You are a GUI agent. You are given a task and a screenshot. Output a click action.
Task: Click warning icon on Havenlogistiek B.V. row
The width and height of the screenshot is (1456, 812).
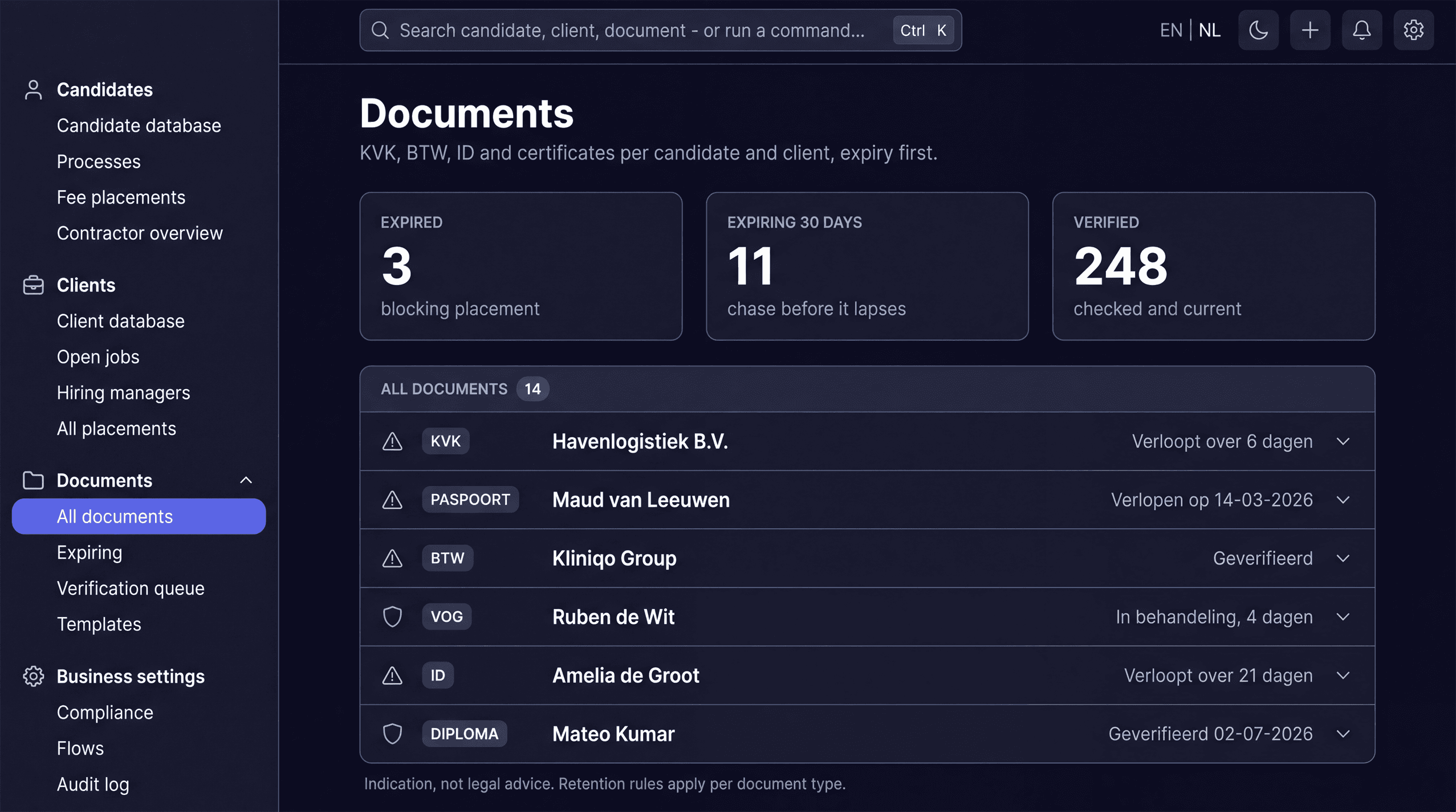pos(392,442)
